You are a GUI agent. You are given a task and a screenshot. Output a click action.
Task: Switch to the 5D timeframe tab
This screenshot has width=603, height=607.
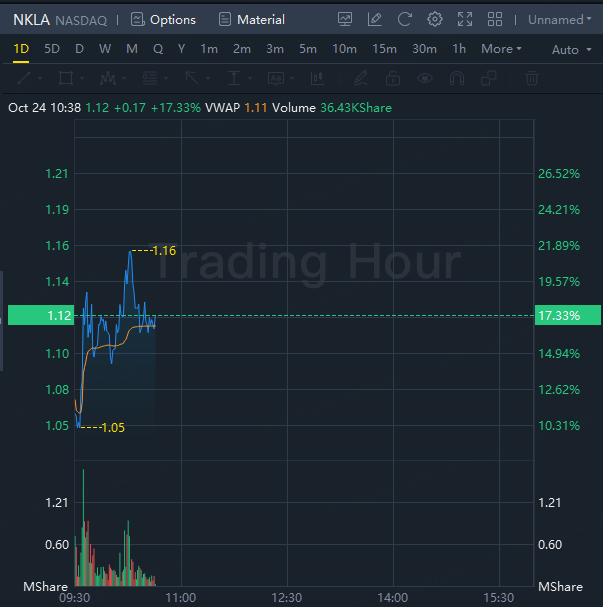click(52, 49)
